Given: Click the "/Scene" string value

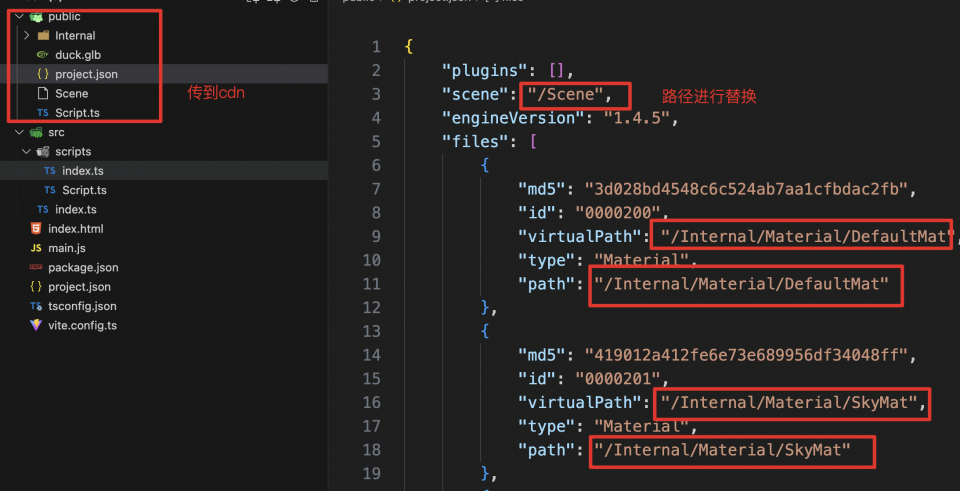Looking at the screenshot, I should (575, 94).
